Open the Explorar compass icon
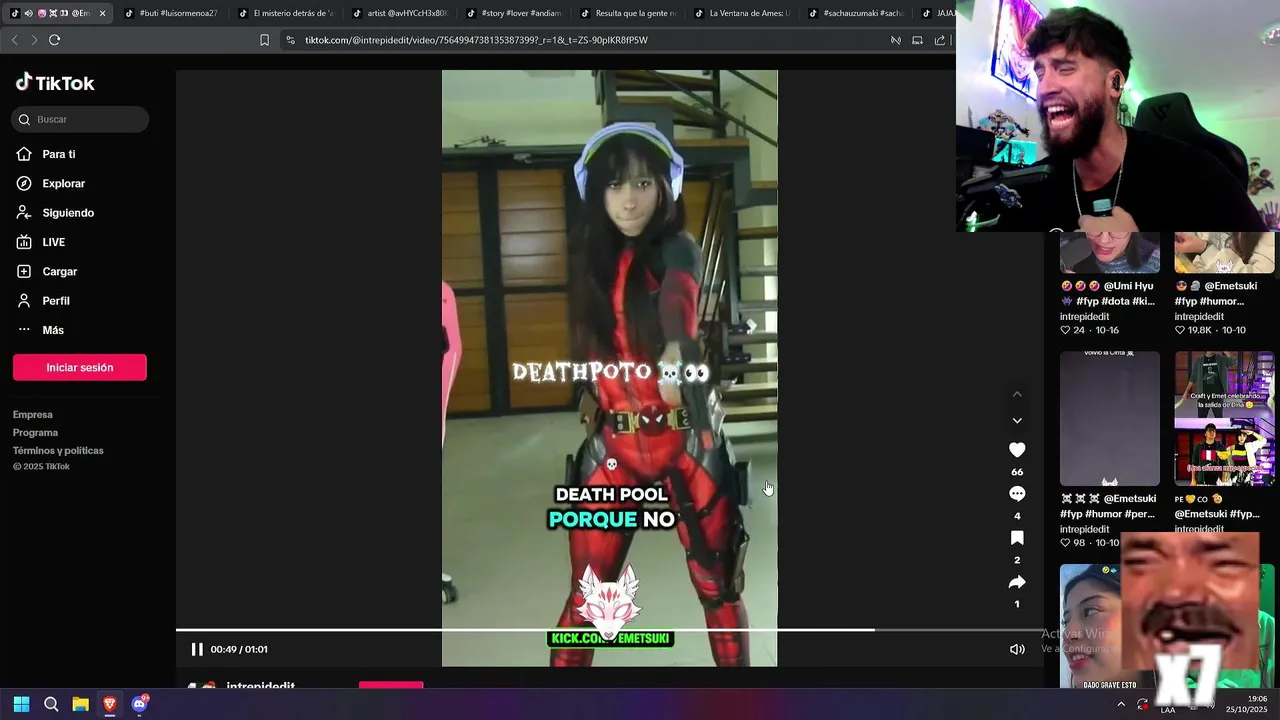Image resolution: width=1280 pixels, height=720 pixels. coord(24,183)
